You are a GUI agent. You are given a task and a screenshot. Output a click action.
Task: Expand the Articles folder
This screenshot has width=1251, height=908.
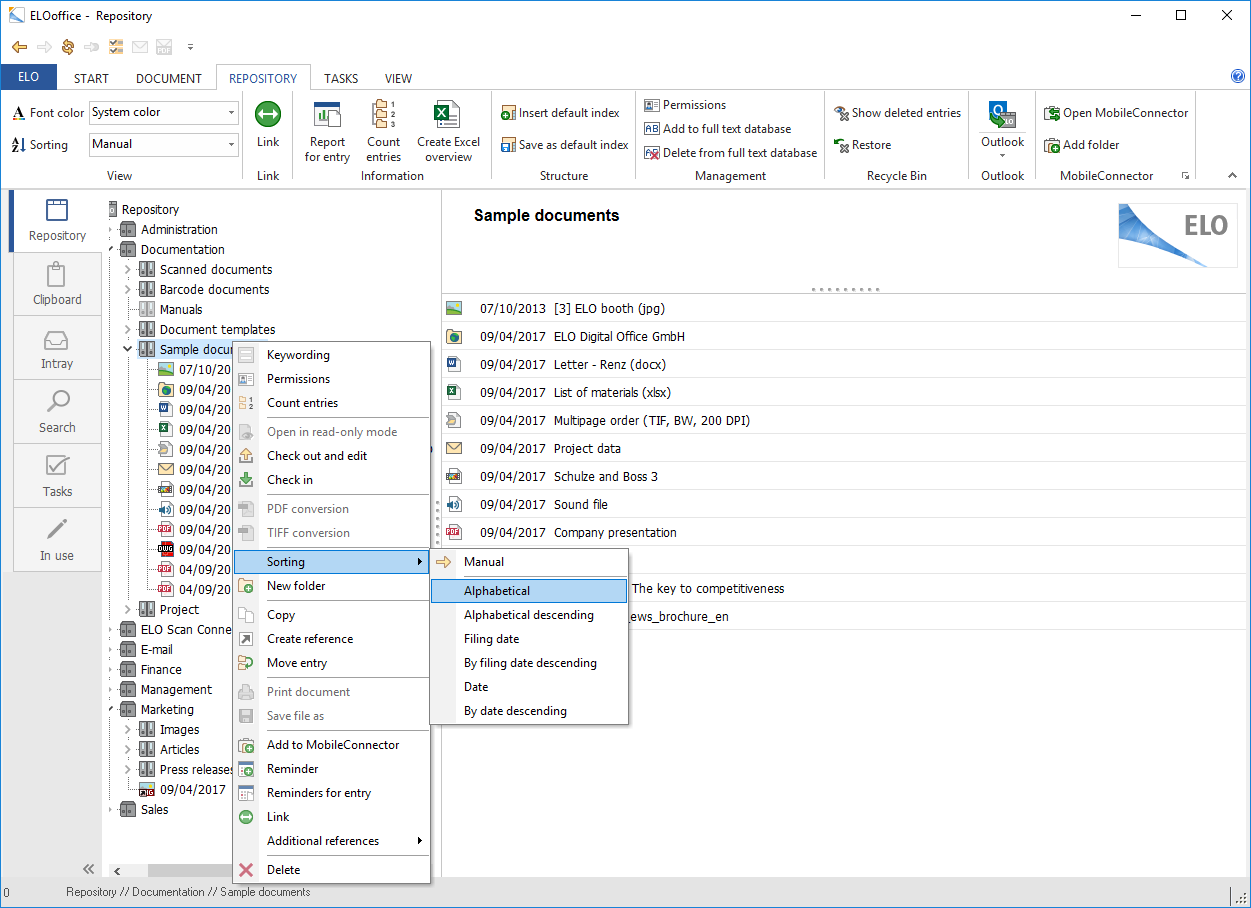127,750
